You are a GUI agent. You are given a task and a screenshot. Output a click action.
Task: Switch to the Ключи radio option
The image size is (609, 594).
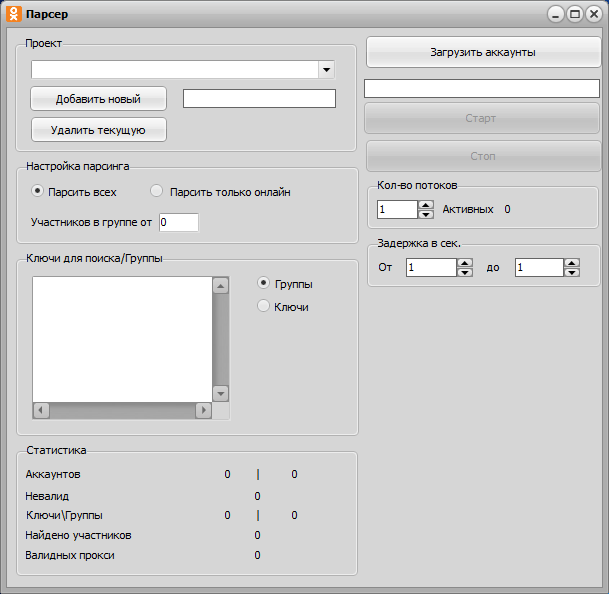264,306
